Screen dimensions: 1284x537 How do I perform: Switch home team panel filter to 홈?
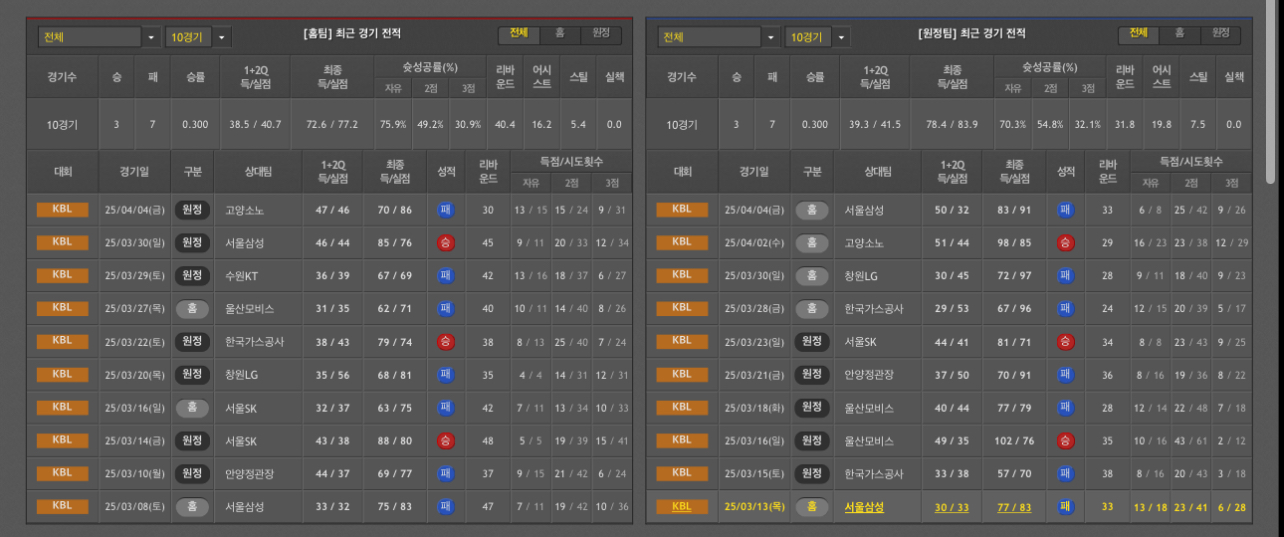[560, 34]
